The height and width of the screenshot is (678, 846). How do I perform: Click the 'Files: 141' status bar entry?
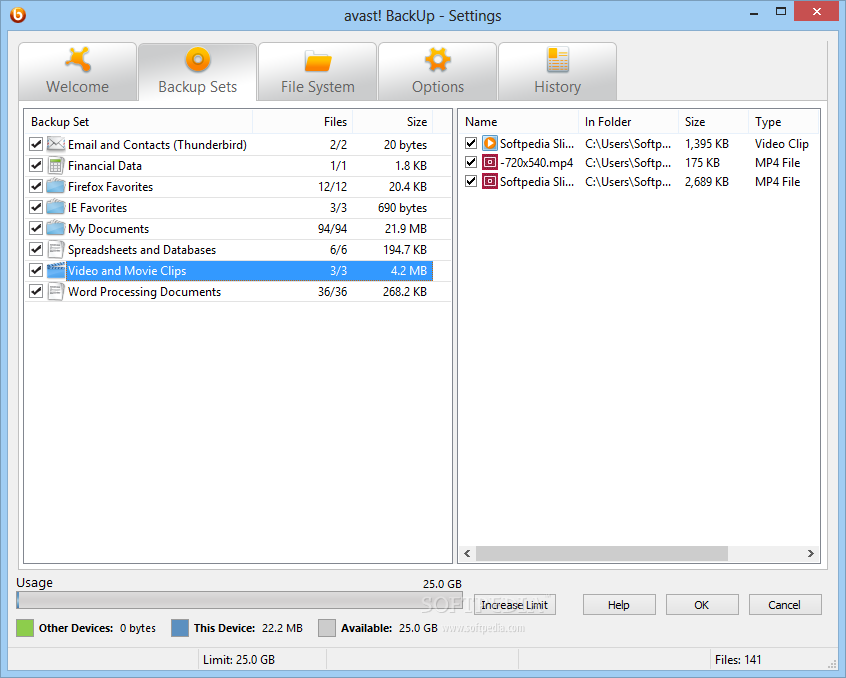point(738,660)
